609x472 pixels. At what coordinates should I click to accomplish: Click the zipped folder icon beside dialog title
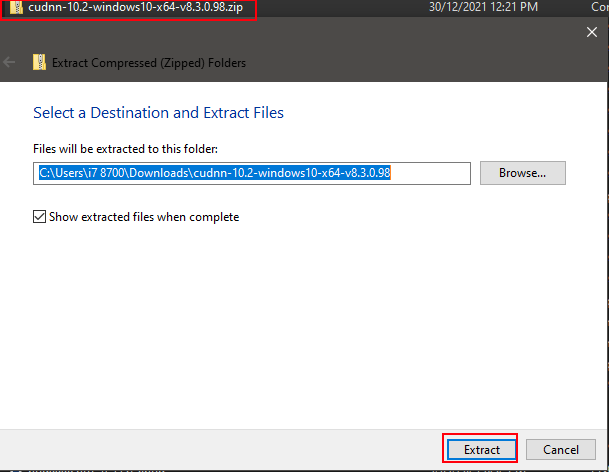(x=39, y=62)
